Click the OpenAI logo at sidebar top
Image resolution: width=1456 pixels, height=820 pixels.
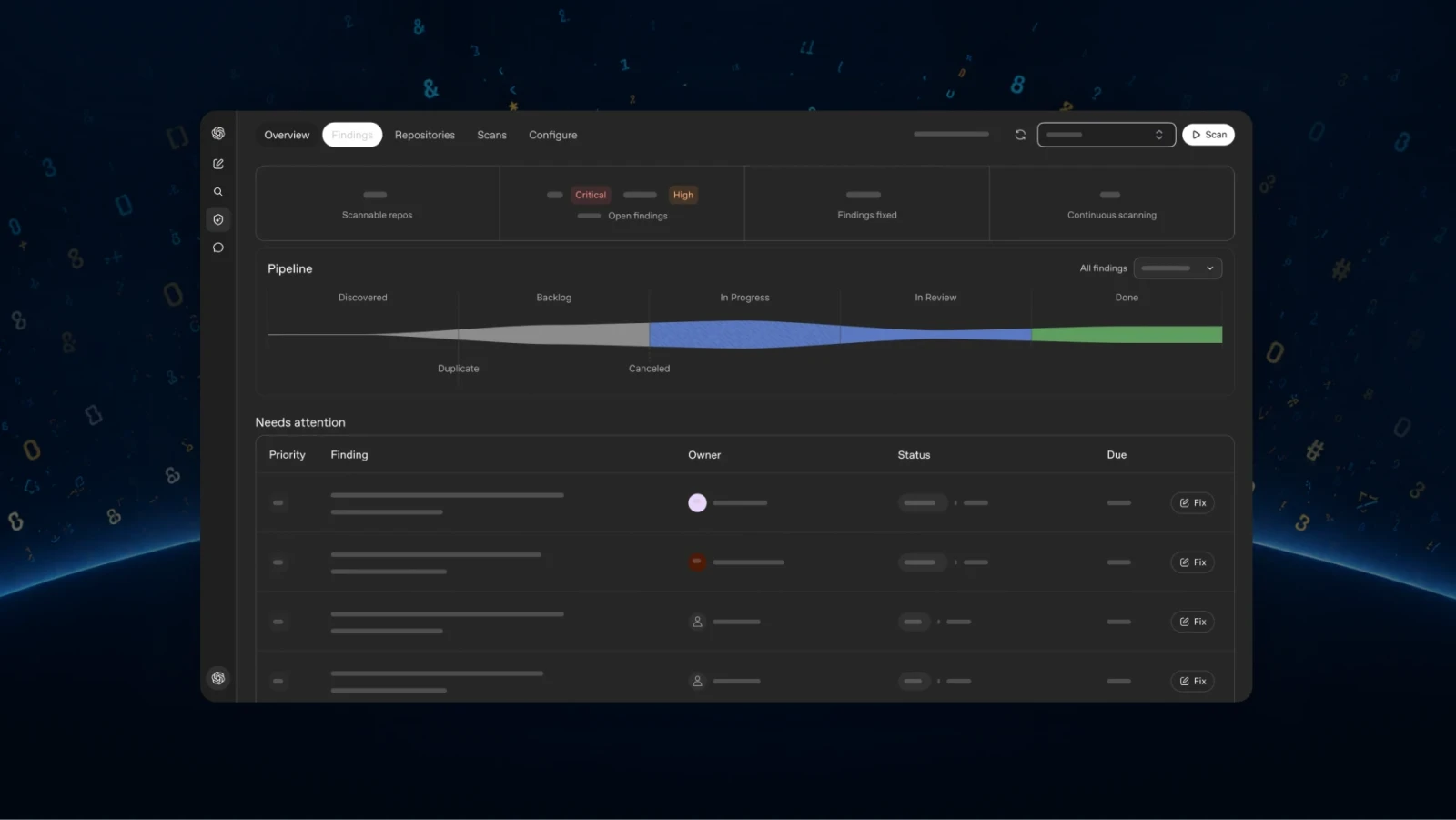point(218,133)
